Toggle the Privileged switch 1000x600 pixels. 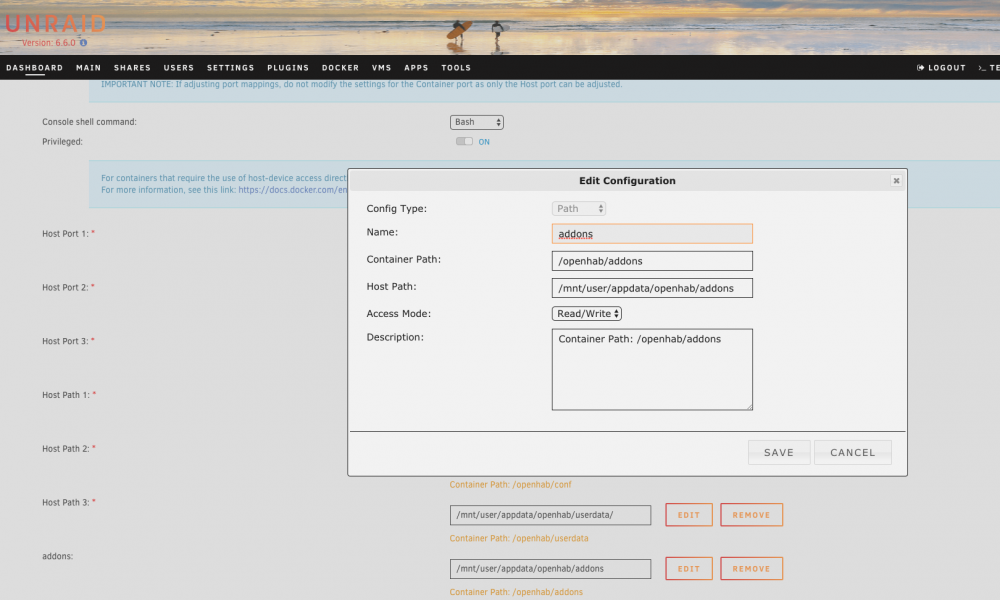[x=464, y=142]
